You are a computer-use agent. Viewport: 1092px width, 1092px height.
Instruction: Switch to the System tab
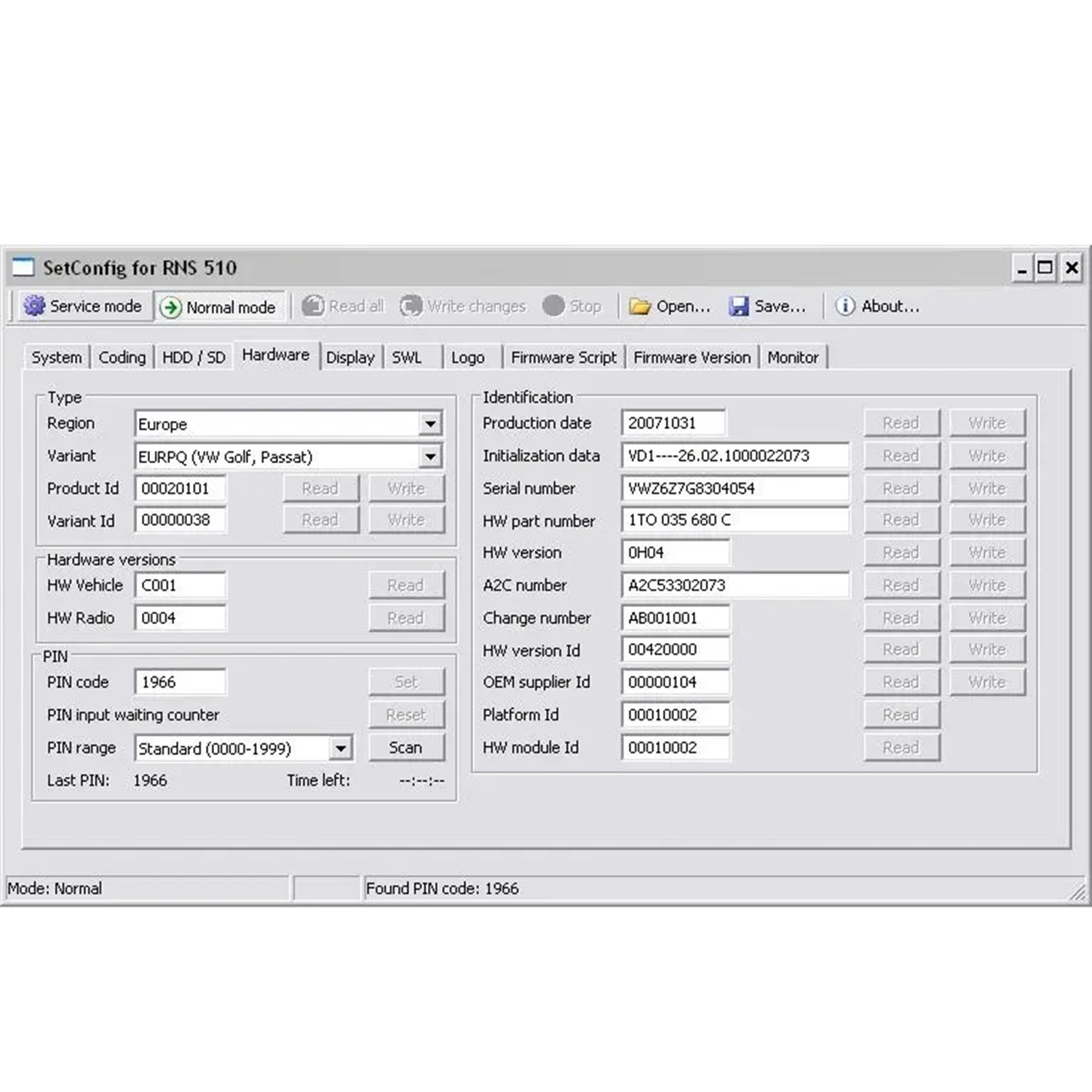click(57, 357)
